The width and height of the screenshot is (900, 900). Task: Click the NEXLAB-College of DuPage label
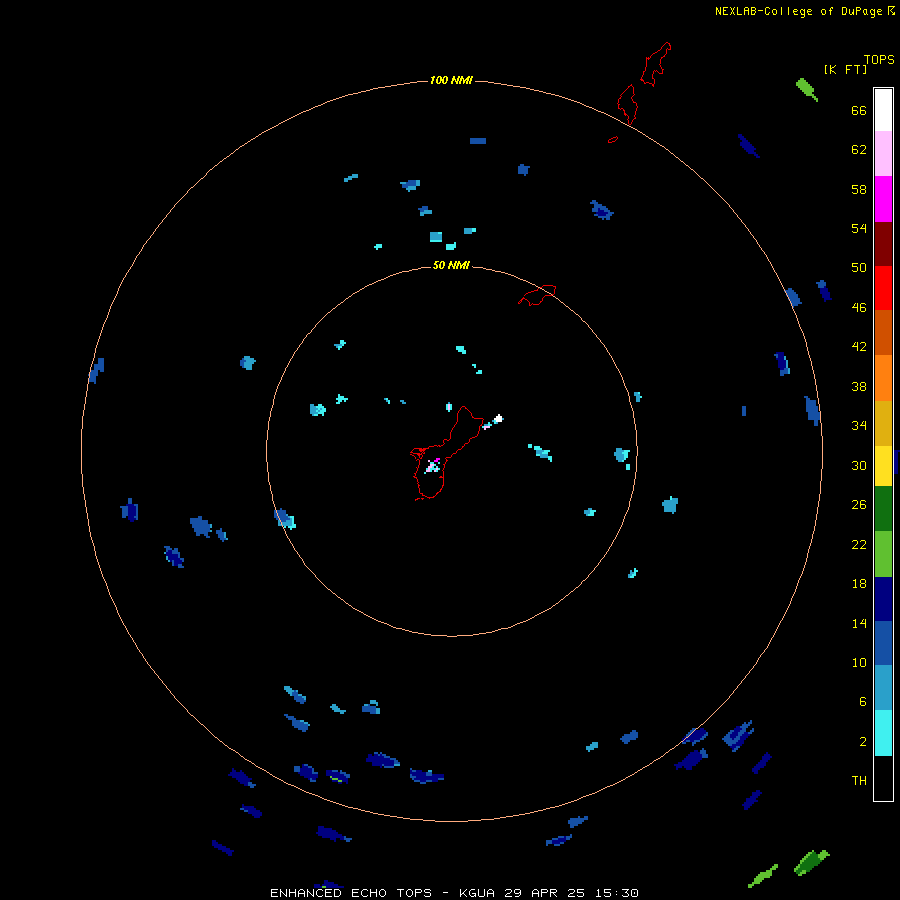point(799,11)
